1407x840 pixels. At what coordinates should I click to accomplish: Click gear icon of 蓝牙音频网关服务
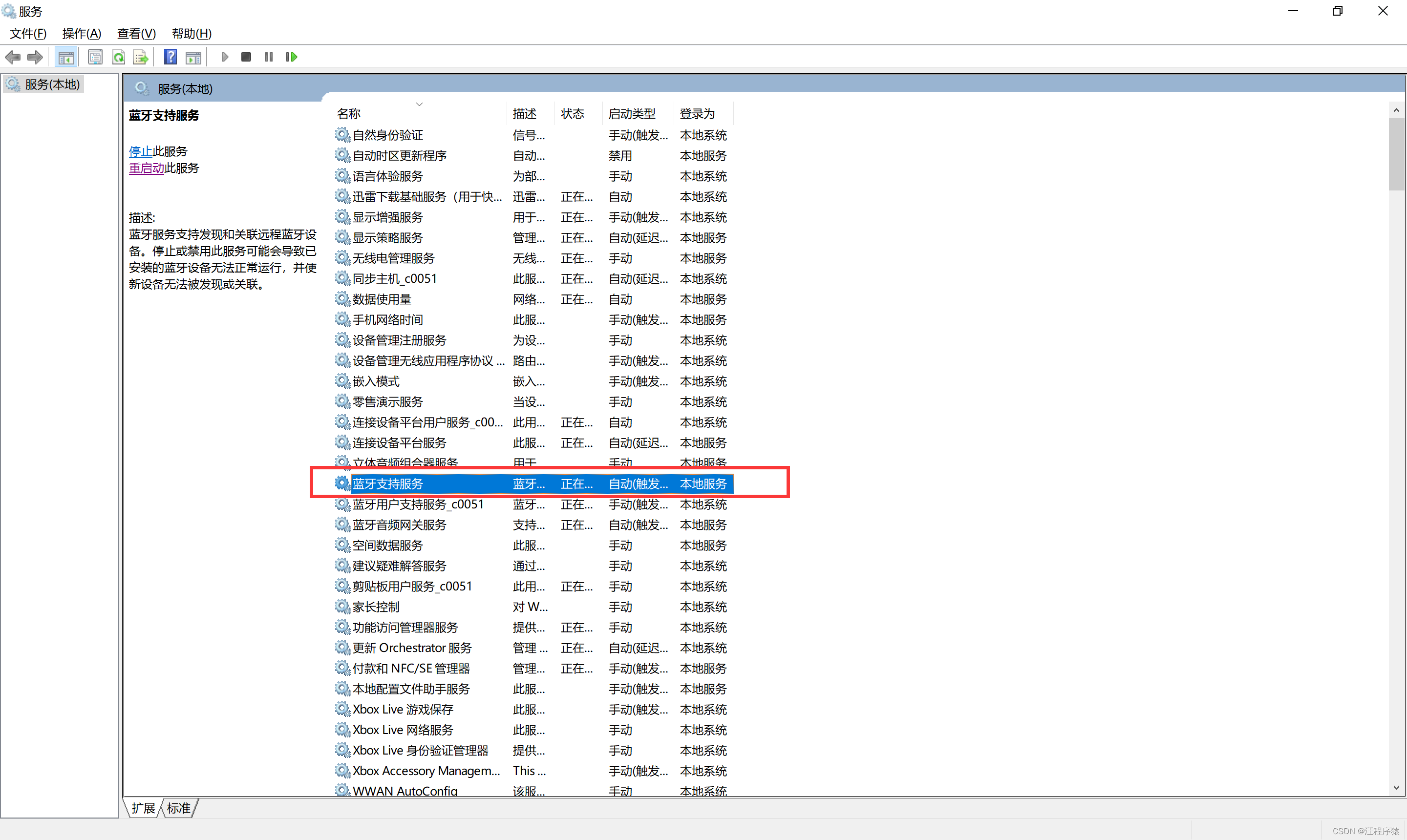(342, 524)
